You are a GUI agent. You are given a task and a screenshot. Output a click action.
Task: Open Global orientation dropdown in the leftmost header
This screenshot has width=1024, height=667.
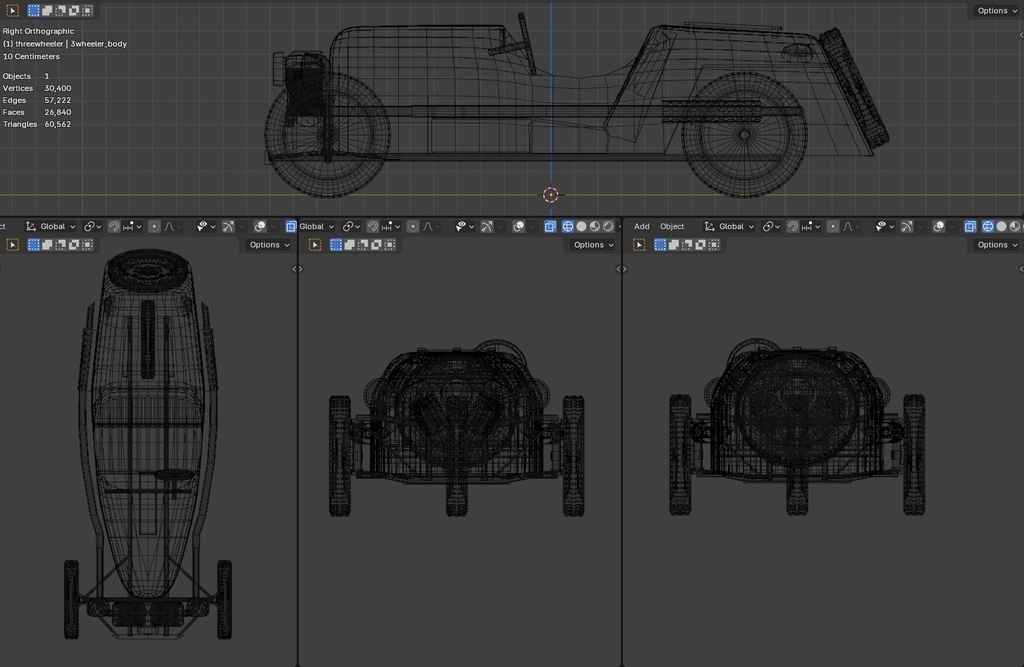51,226
